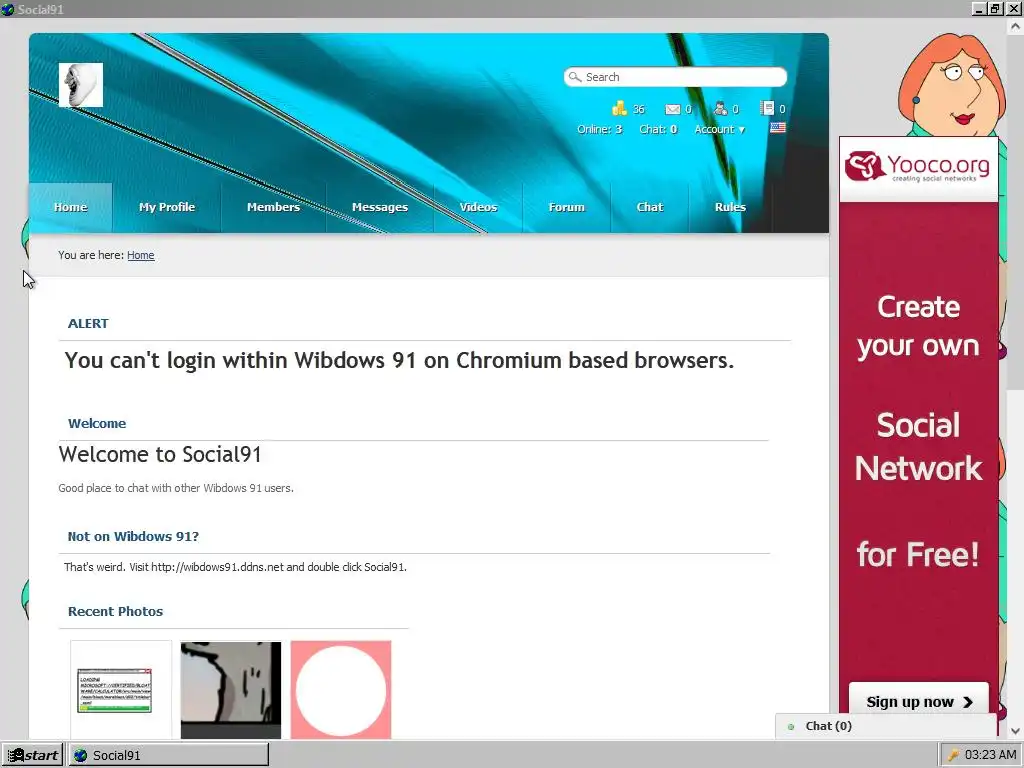Click the scrollbar down arrow
This screenshot has height=768, width=1024.
point(1016,731)
